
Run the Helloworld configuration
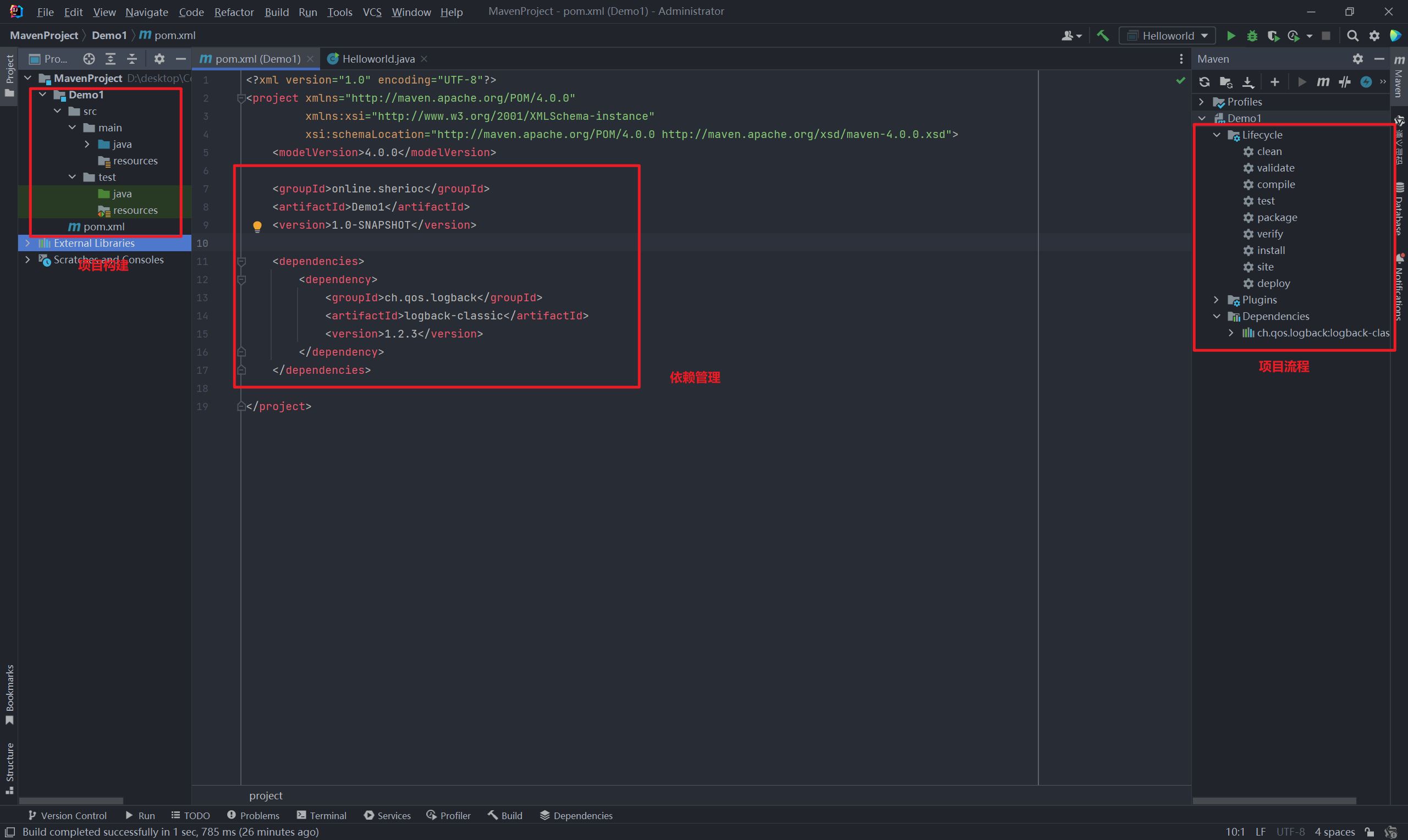click(x=1231, y=36)
